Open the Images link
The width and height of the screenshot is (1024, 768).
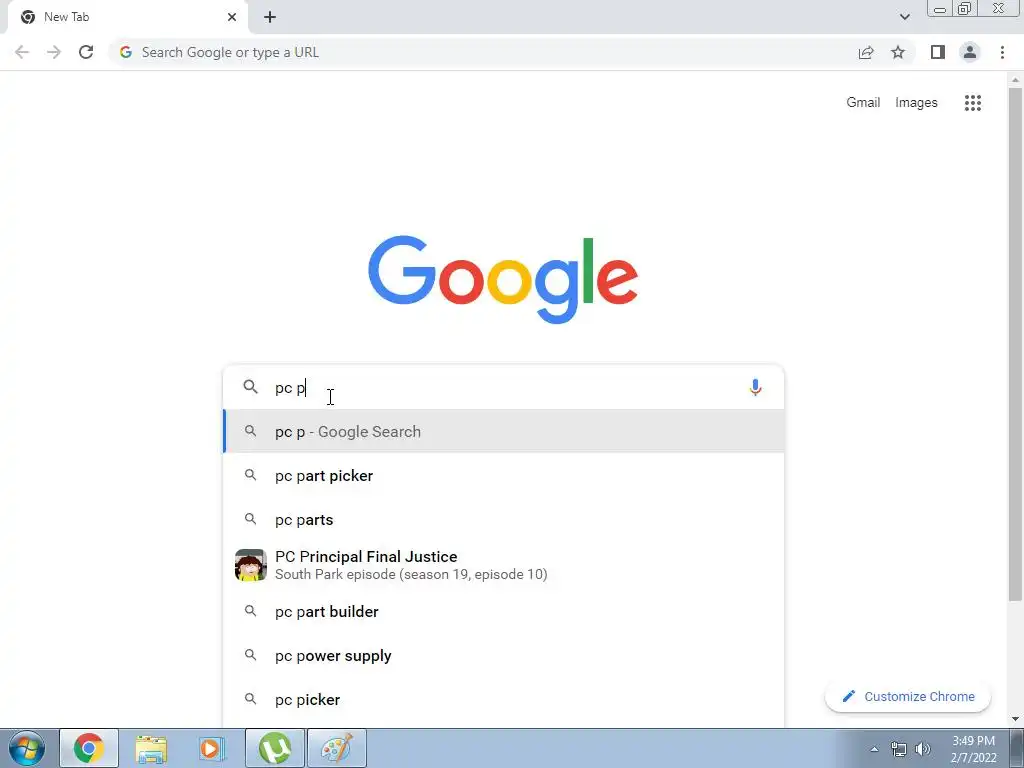(x=916, y=103)
